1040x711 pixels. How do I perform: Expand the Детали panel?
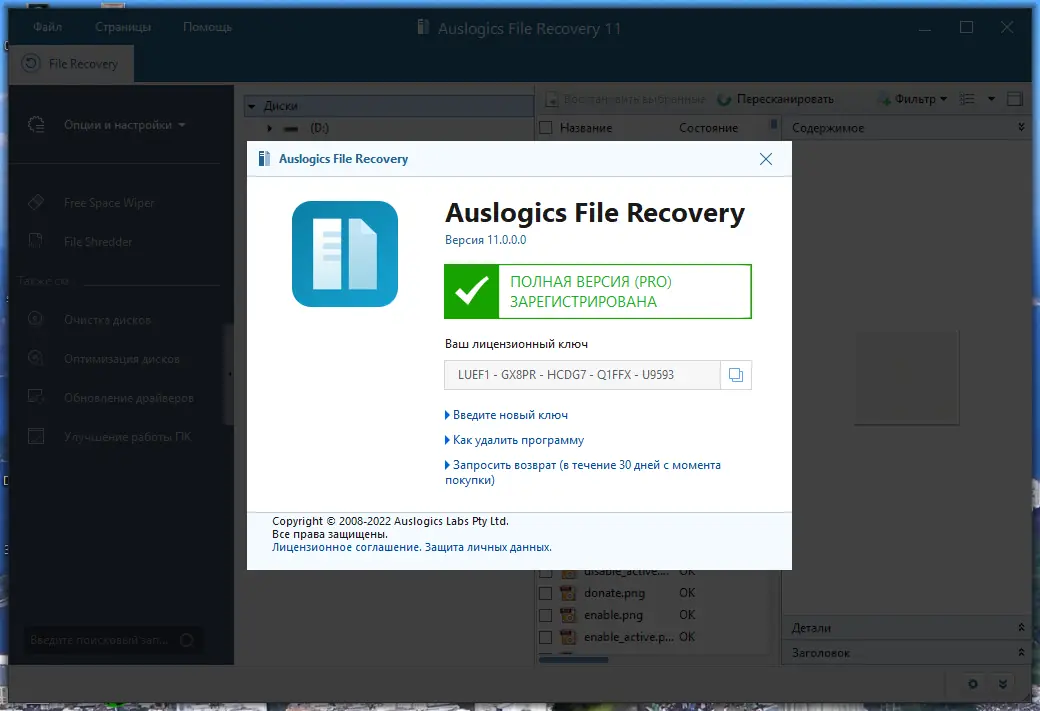click(x=1021, y=627)
